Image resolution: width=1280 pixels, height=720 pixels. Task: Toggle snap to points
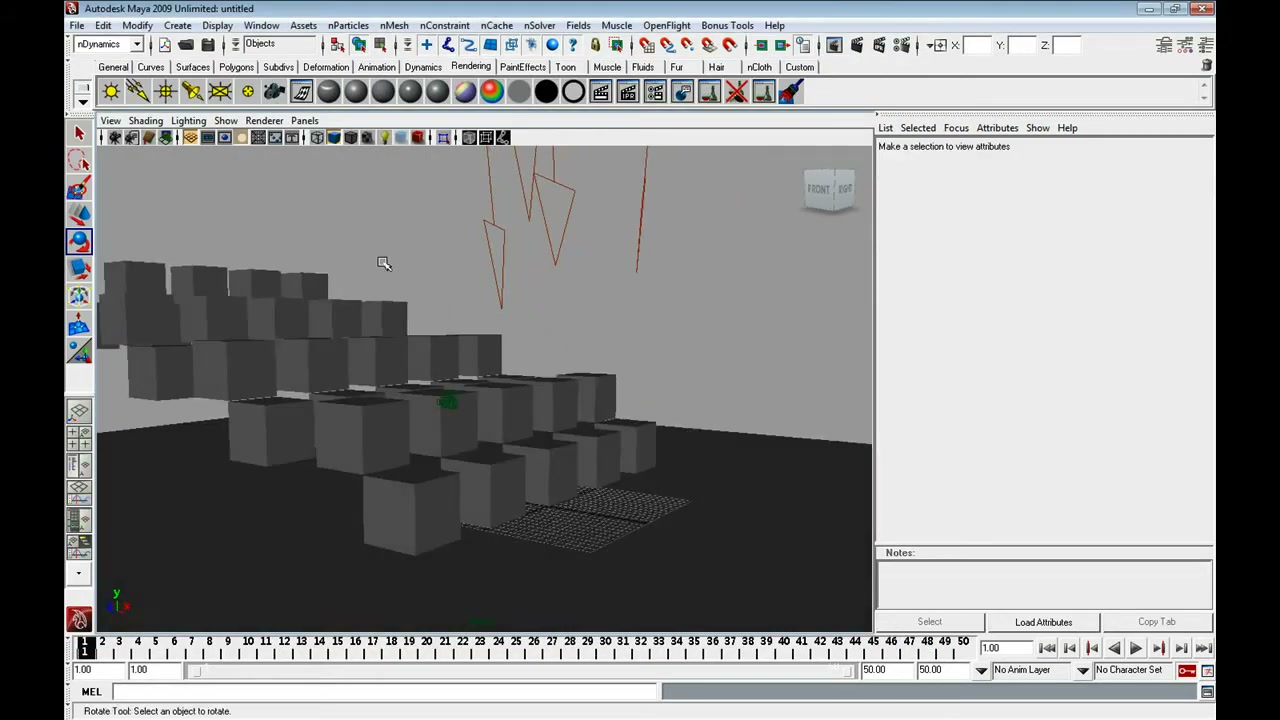[688, 45]
